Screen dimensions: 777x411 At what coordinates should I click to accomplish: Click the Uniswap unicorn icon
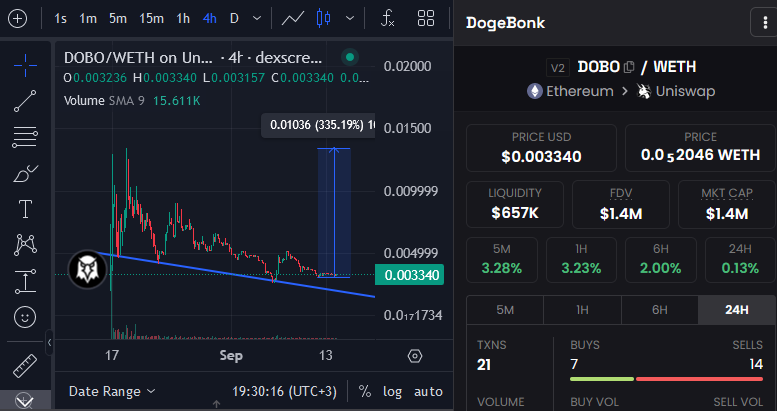(x=644, y=91)
